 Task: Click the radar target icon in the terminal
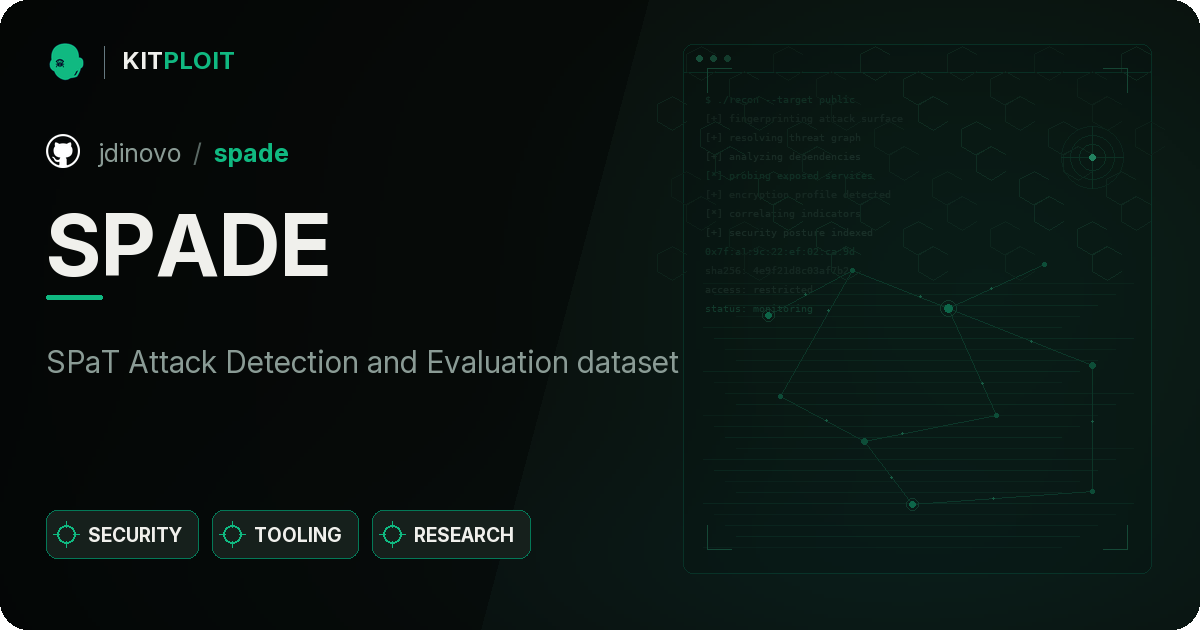pos(1092,157)
